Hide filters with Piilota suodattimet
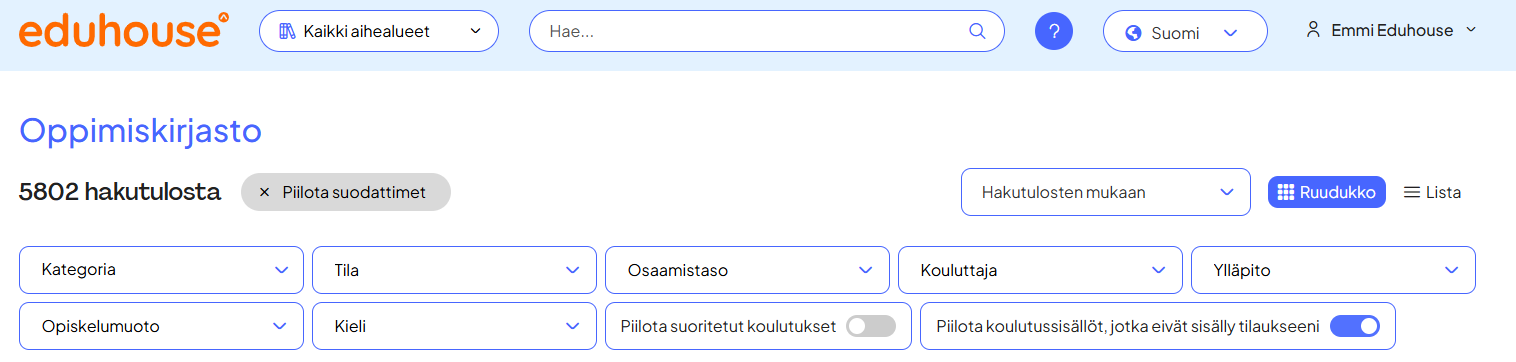1516x362 pixels. (x=346, y=192)
